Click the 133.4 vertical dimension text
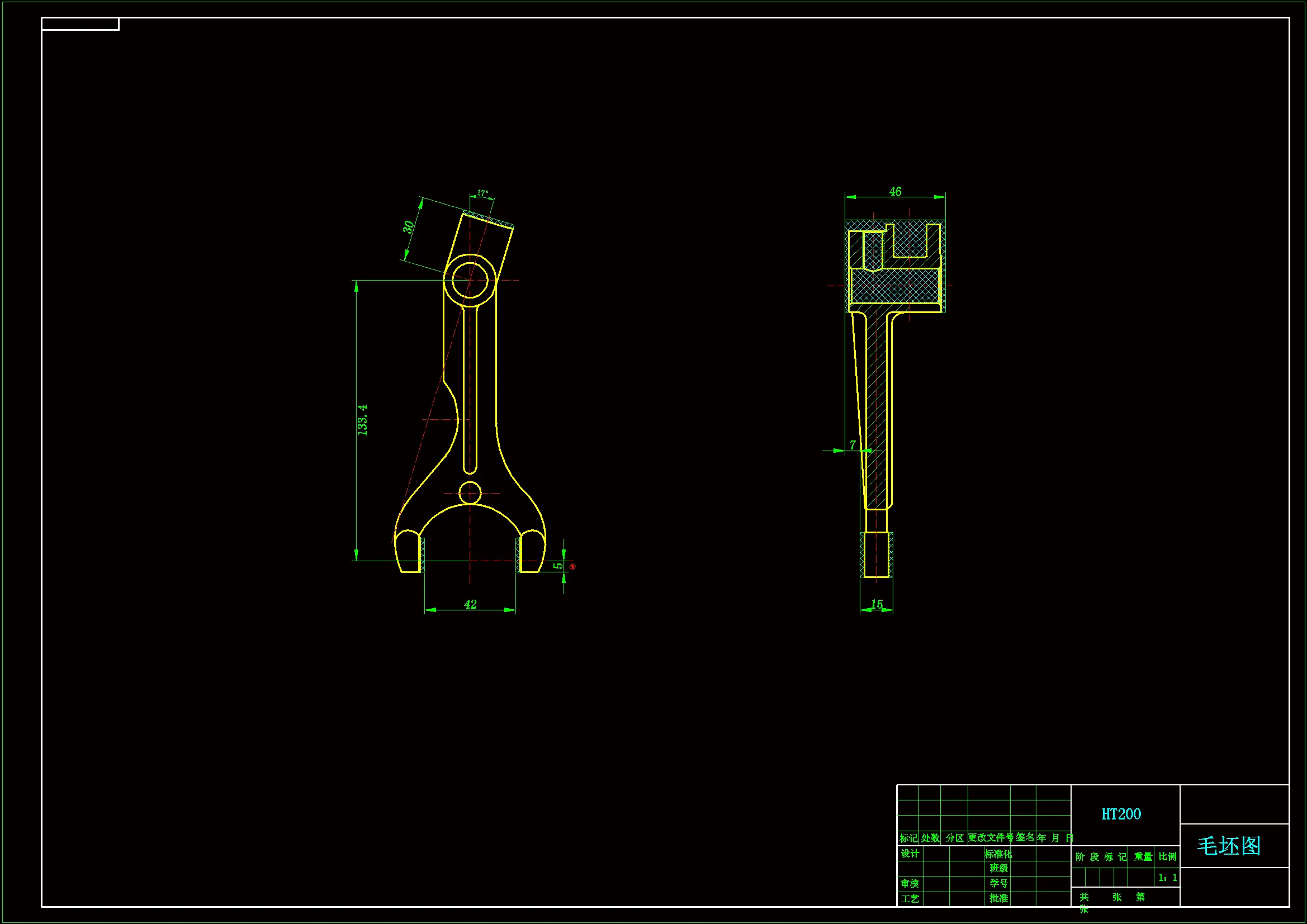Image resolution: width=1307 pixels, height=924 pixels. [x=363, y=420]
